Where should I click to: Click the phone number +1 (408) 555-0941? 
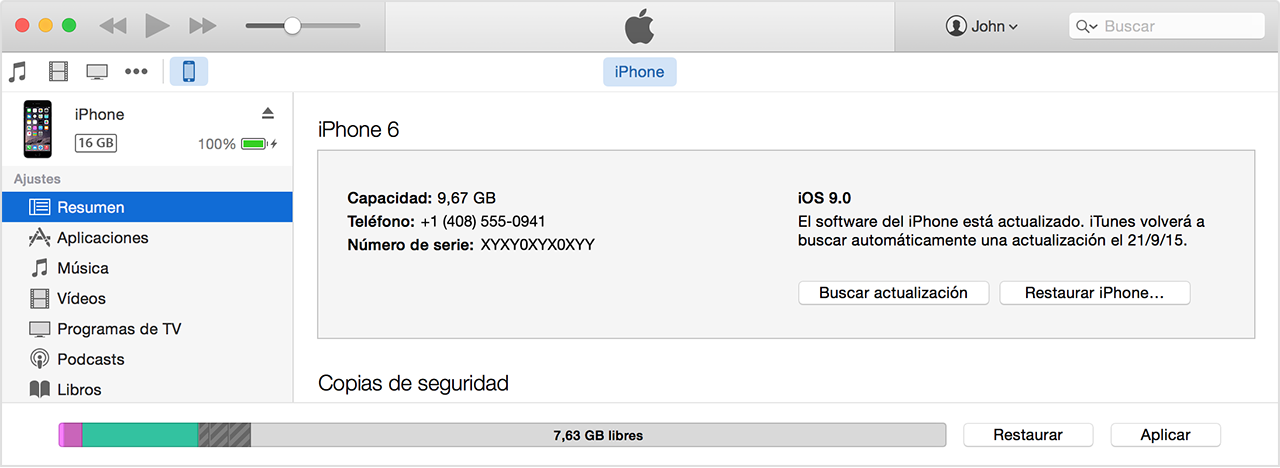pyautogui.click(x=483, y=221)
